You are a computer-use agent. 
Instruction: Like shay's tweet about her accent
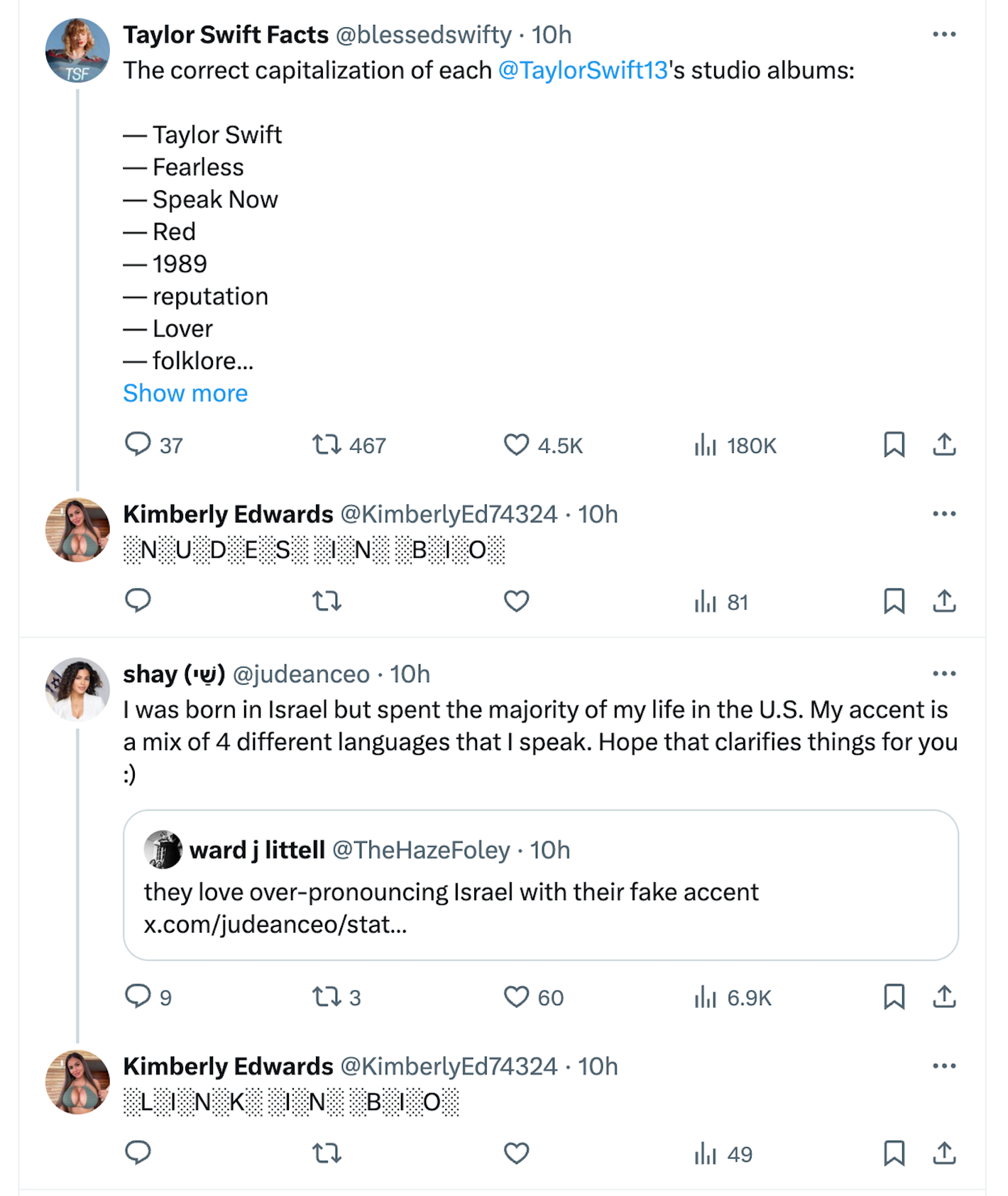coord(516,997)
